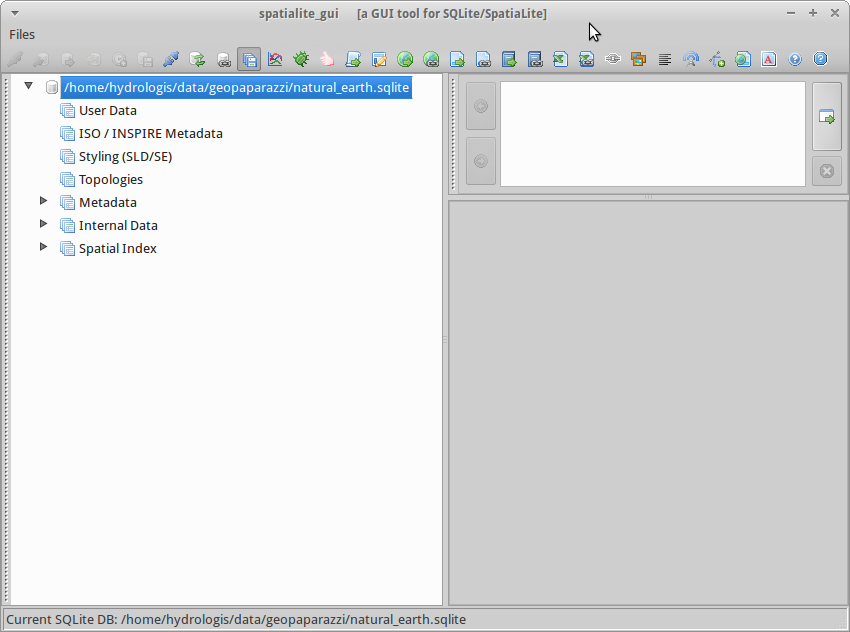Image resolution: width=850 pixels, height=632 pixels.
Task: Maximize the spatialite_gui window
Action: pyautogui.click(x=813, y=13)
